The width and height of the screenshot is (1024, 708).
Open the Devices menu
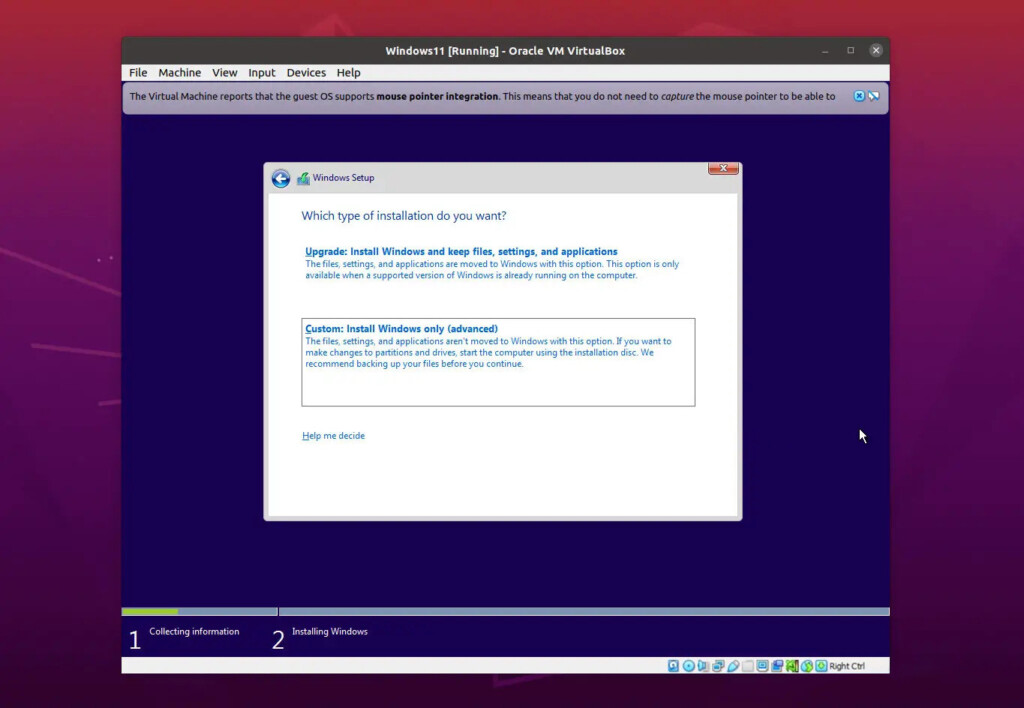tap(306, 73)
